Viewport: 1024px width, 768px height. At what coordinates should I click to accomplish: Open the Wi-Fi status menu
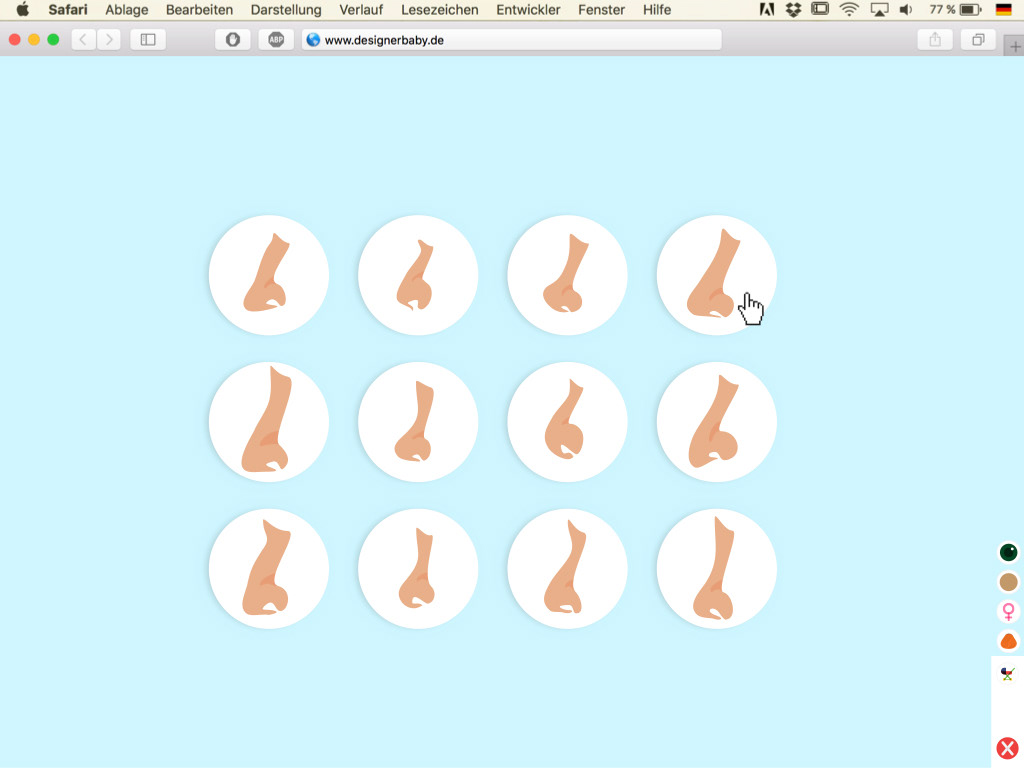[x=849, y=10]
